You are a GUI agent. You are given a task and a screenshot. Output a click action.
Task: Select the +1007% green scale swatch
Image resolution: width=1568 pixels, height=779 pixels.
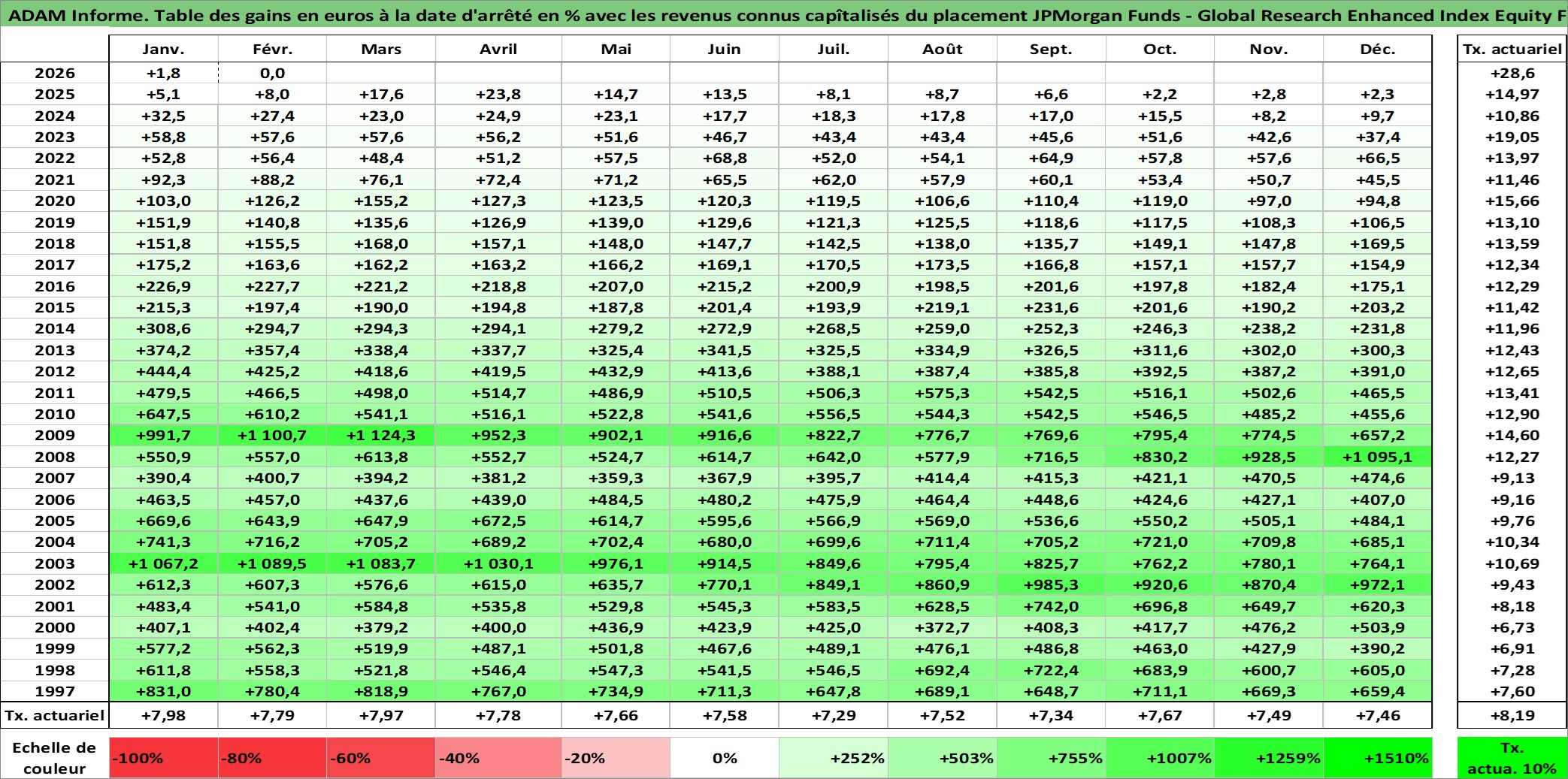point(1161,758)
